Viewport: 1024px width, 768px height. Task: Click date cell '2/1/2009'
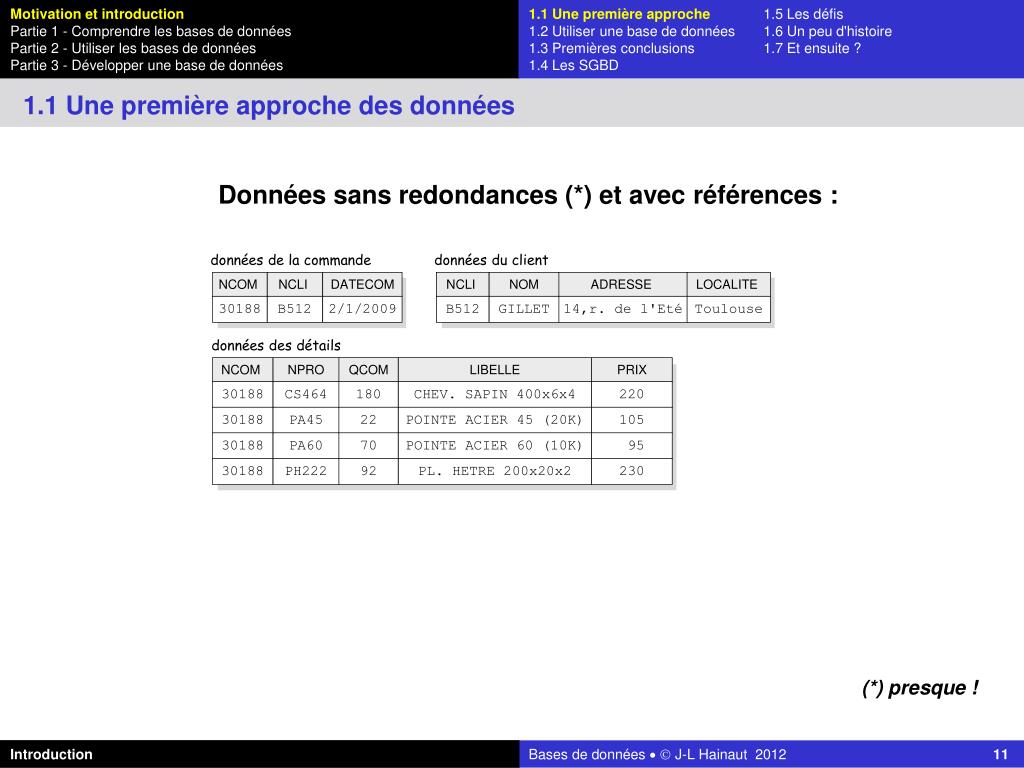pos(362,309)
